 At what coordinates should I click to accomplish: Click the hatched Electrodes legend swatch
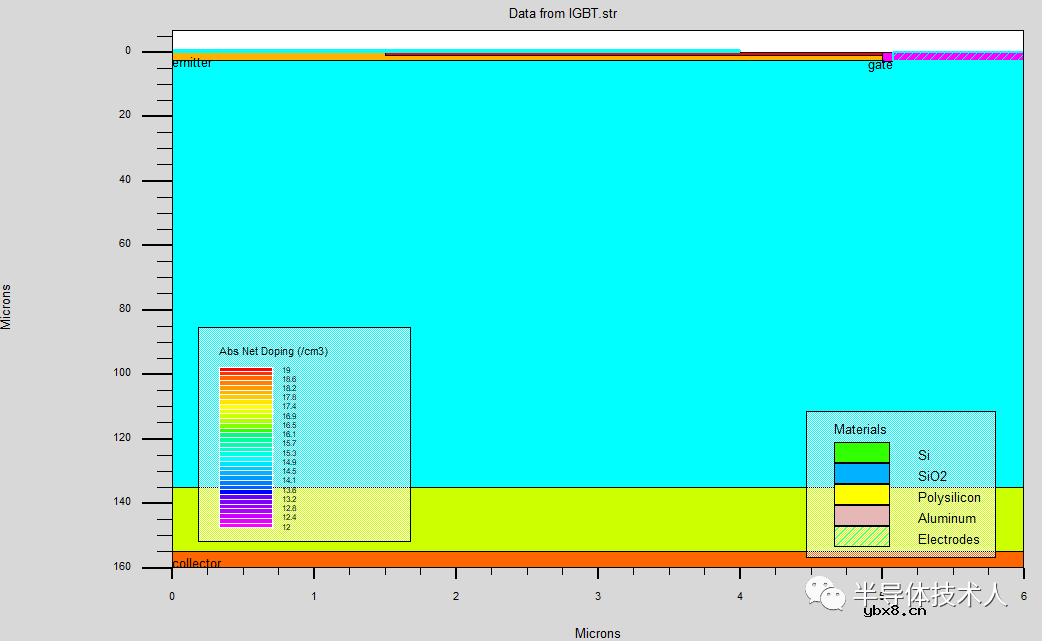point(861,537)
